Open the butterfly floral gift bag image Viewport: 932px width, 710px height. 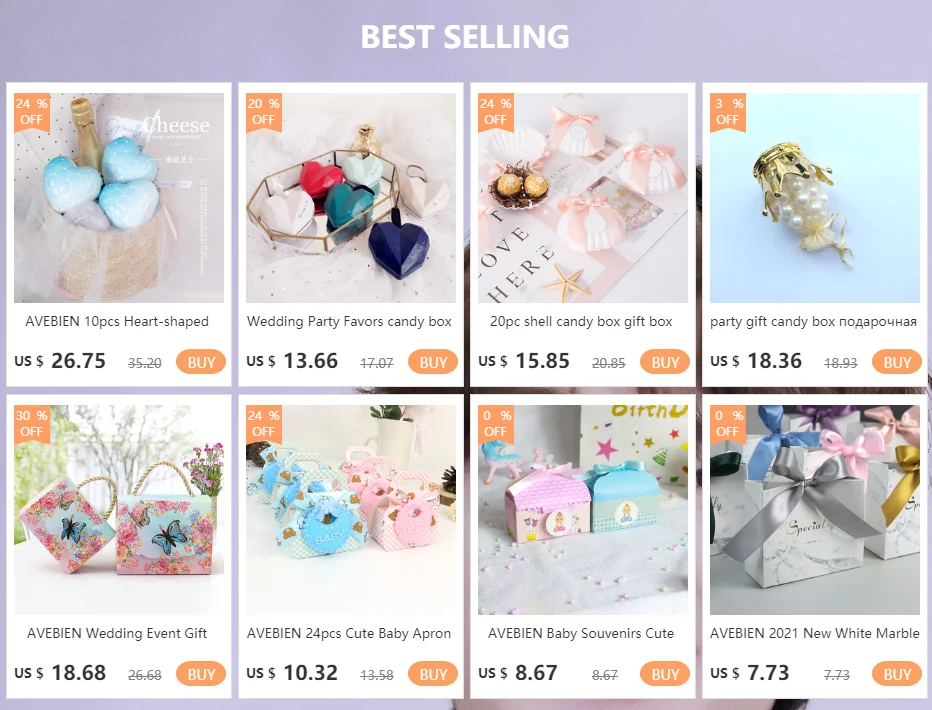(119, 510)
